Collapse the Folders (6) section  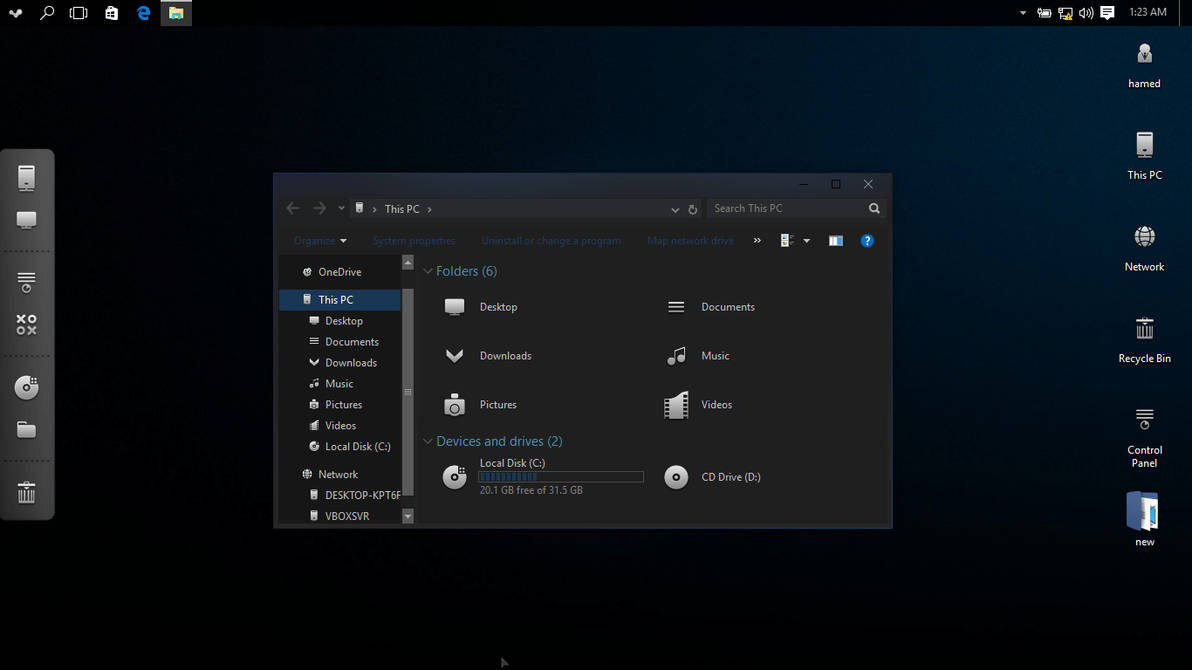tap(428, 271)
